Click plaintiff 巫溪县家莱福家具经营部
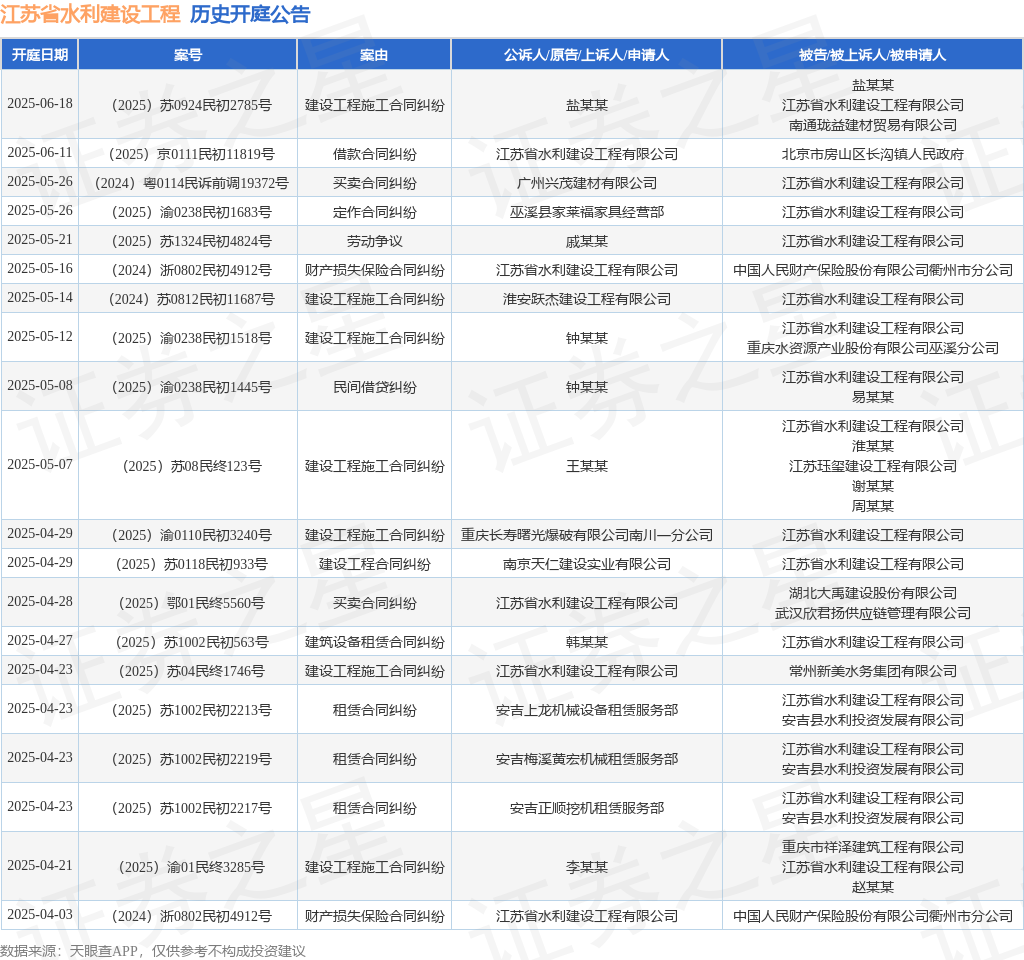The image size is (1024, 960). [x=586, y=212]
